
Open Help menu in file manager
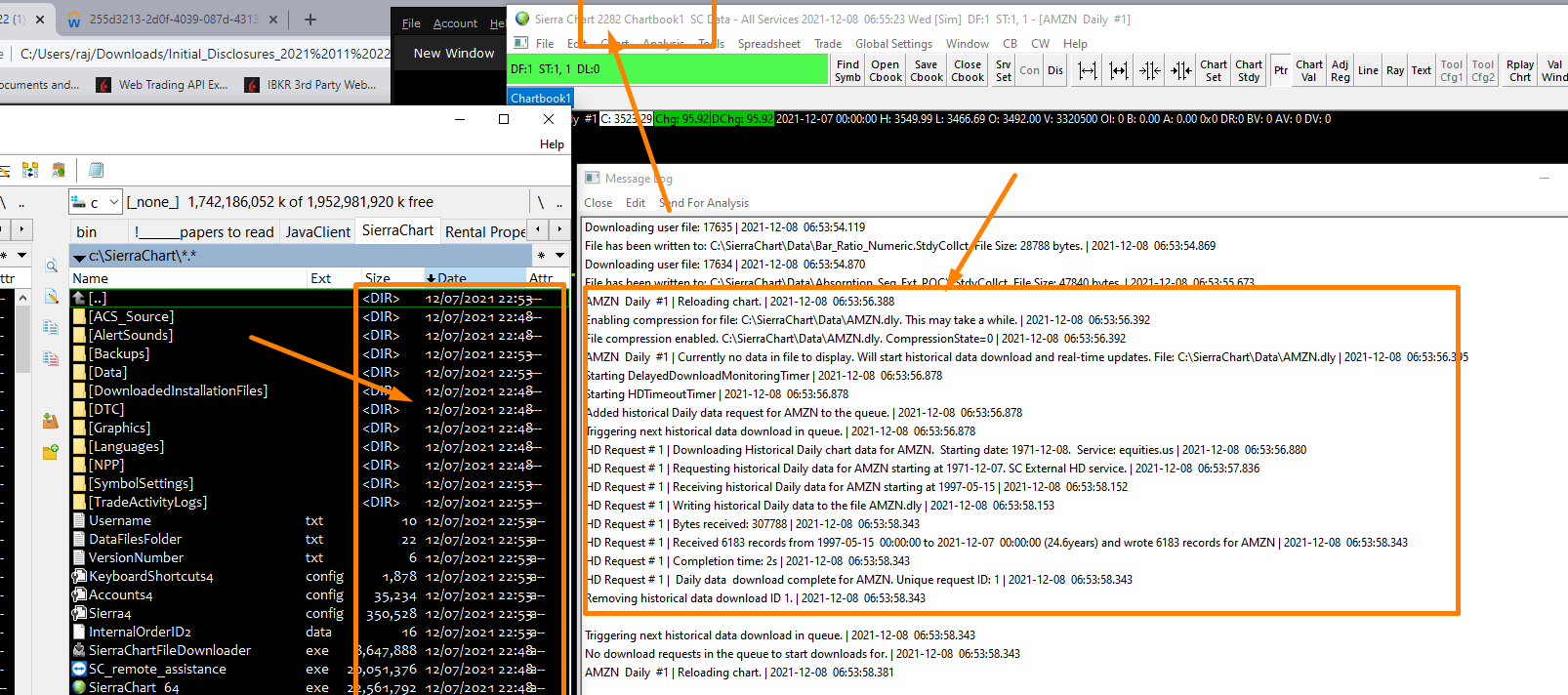pos(552,144)
